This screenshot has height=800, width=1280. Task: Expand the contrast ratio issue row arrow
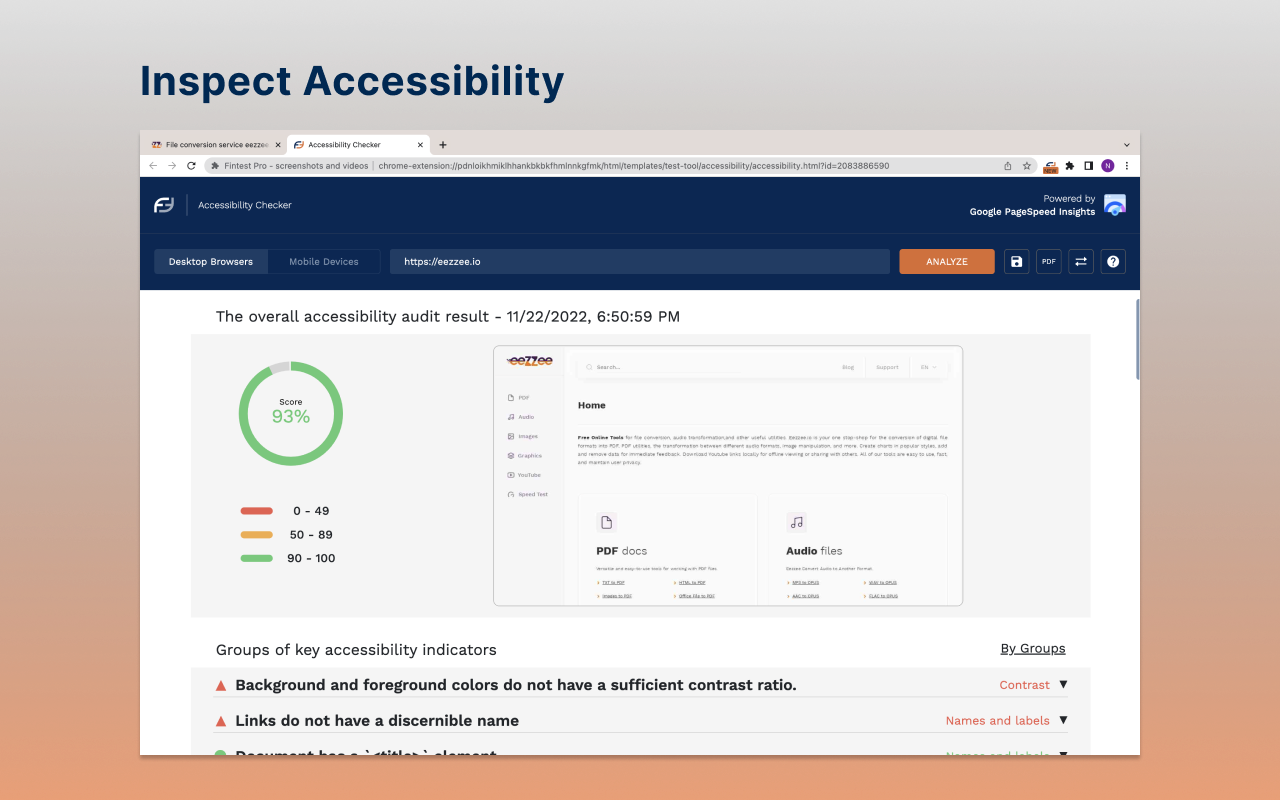pyautogui.click(x=1063, y=685)
